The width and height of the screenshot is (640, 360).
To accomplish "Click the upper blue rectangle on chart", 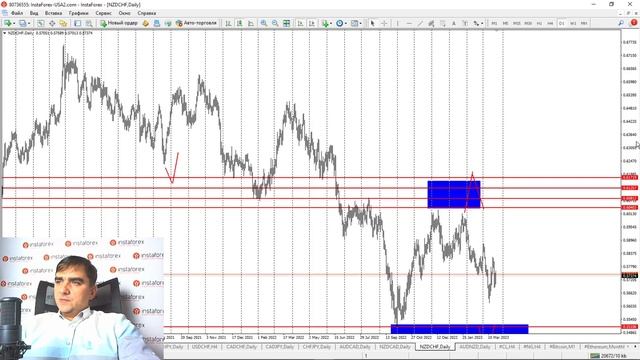I will [x=454, y=194].
